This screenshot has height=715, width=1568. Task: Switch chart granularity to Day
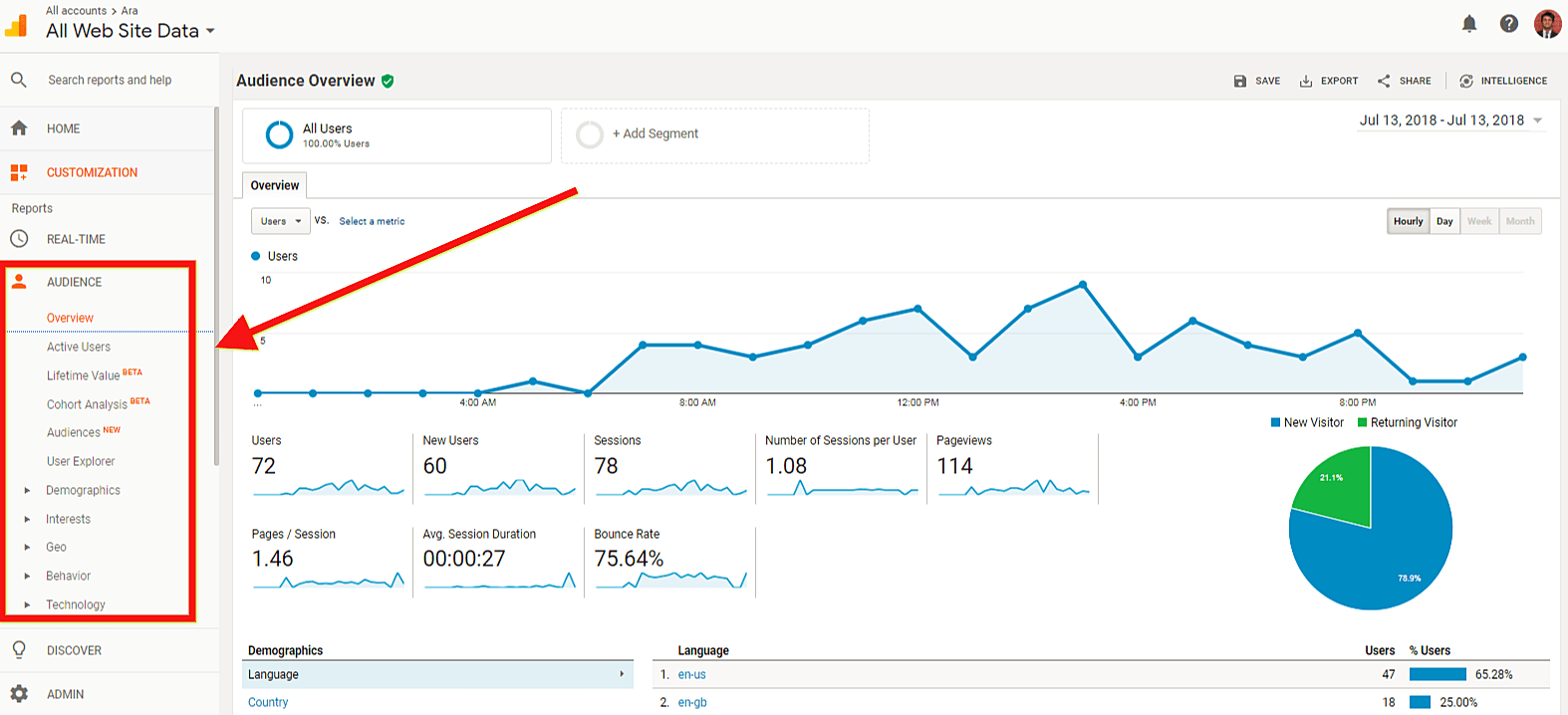pyautogui.click(x=1444, y=221)
